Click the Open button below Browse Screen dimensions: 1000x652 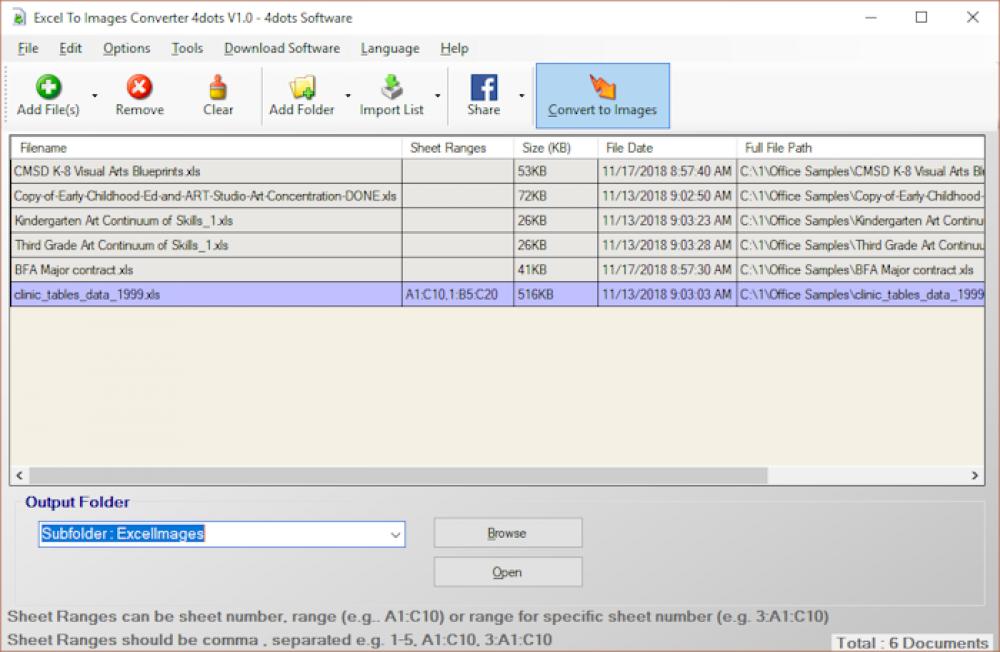[507, 571]
